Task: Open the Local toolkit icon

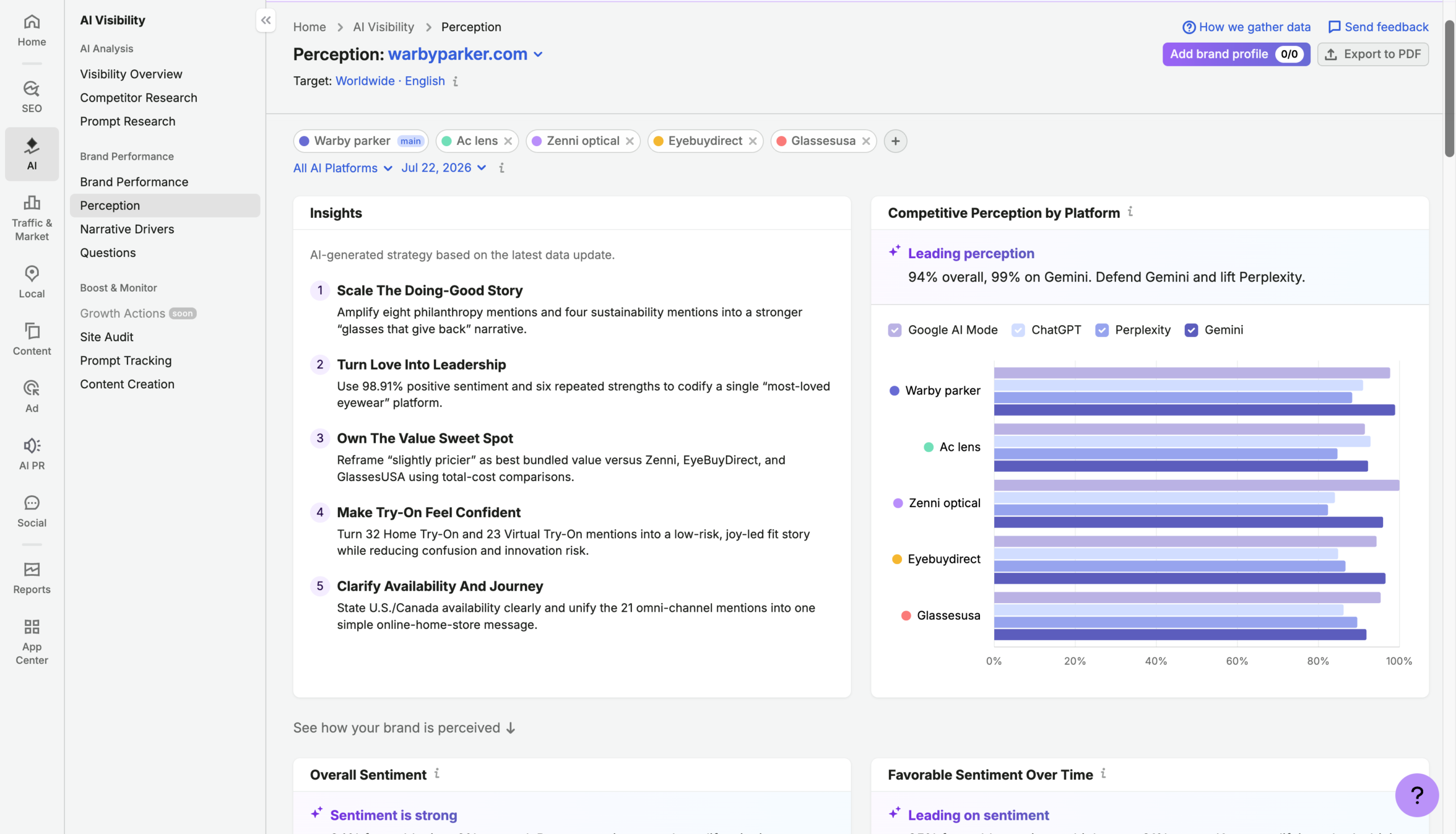Action: [31, 283]
